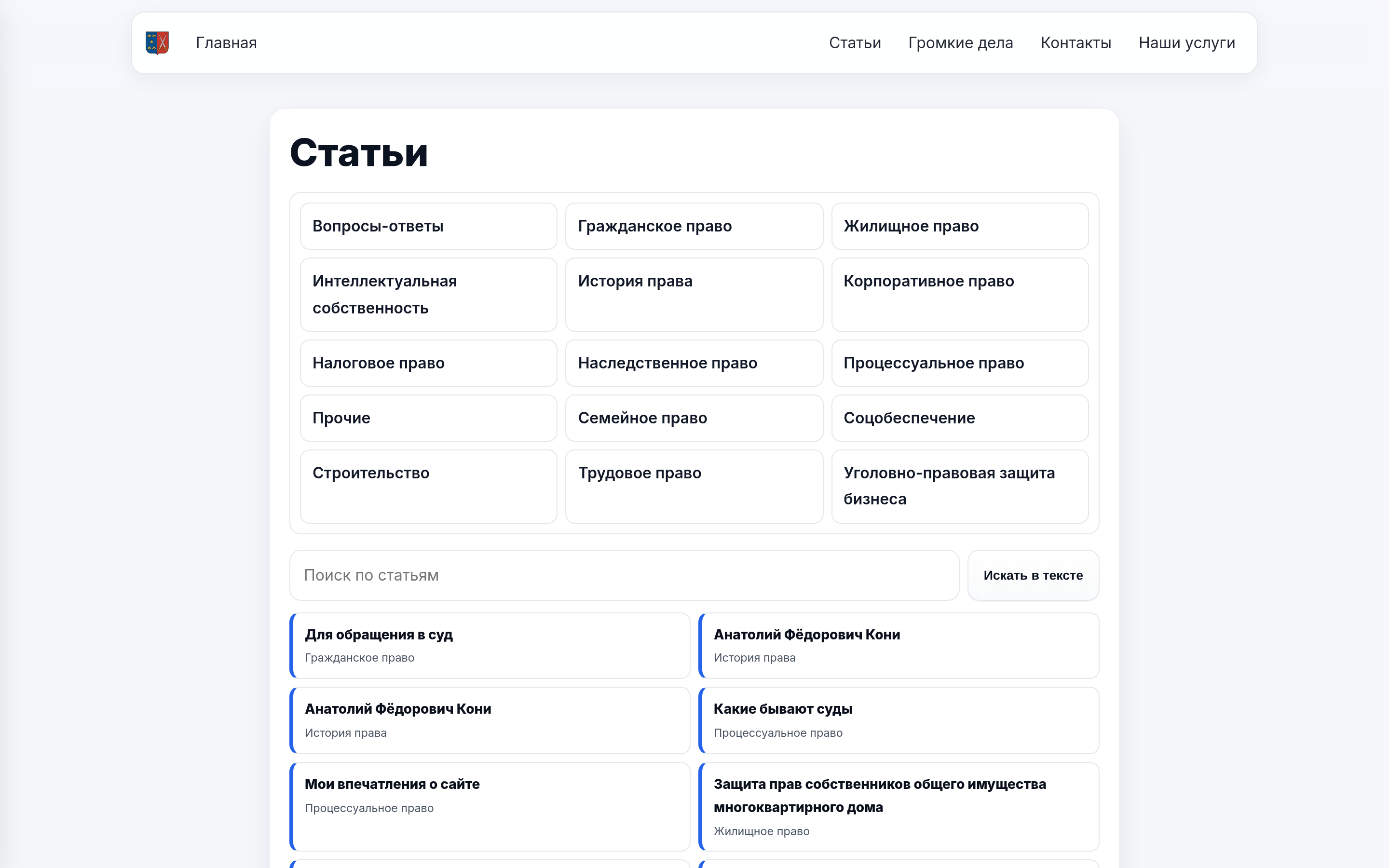The height and width of the screenshot is (868, 1389).
Task: Open the Статьи navigation item
Action: 855,42
